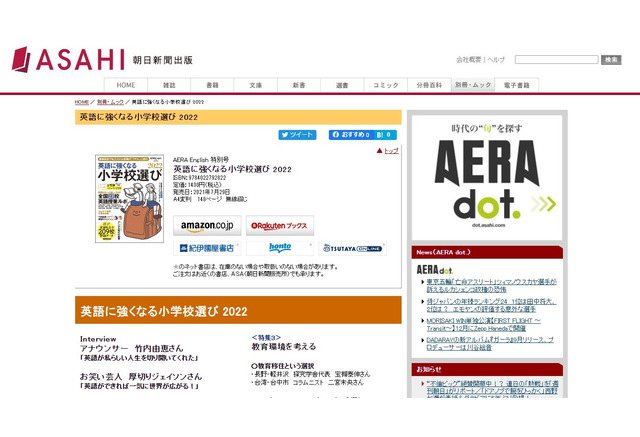Click the Twitter ツイート button
This screenshot has width=640, height=437.
pos(297,135)
